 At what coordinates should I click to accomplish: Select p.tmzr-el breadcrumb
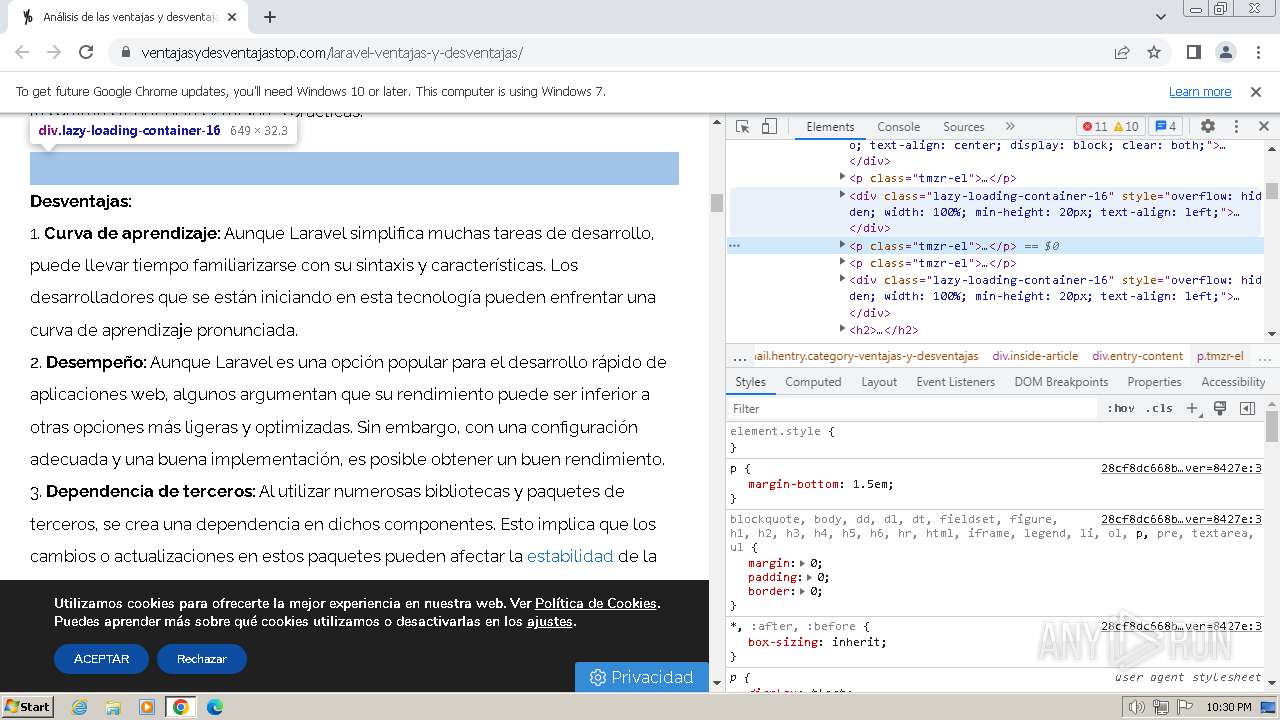1220,356
